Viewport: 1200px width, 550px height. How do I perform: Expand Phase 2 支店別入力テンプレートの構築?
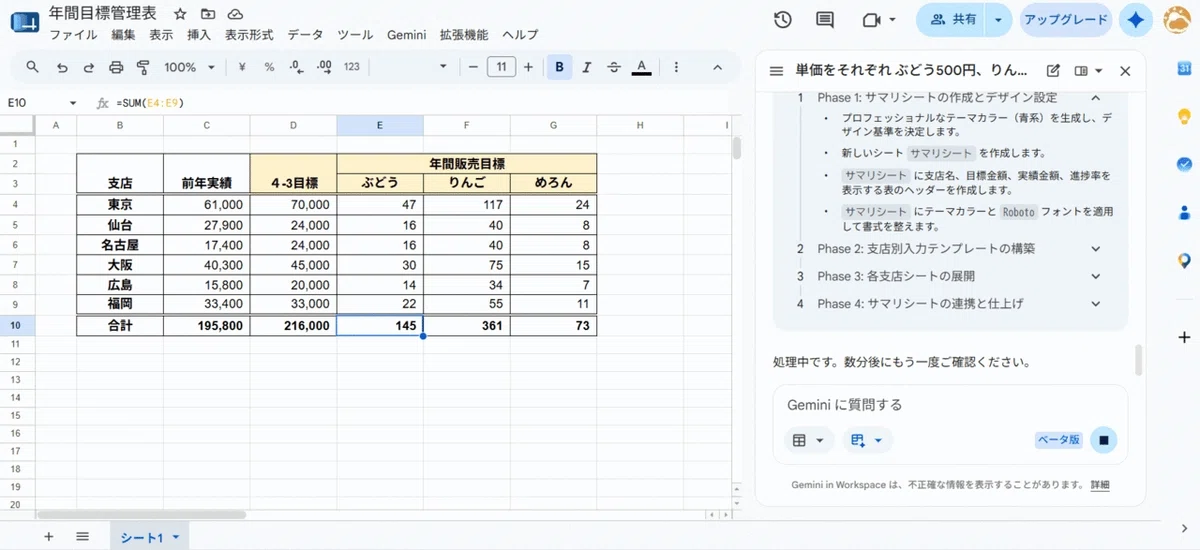1096,248
